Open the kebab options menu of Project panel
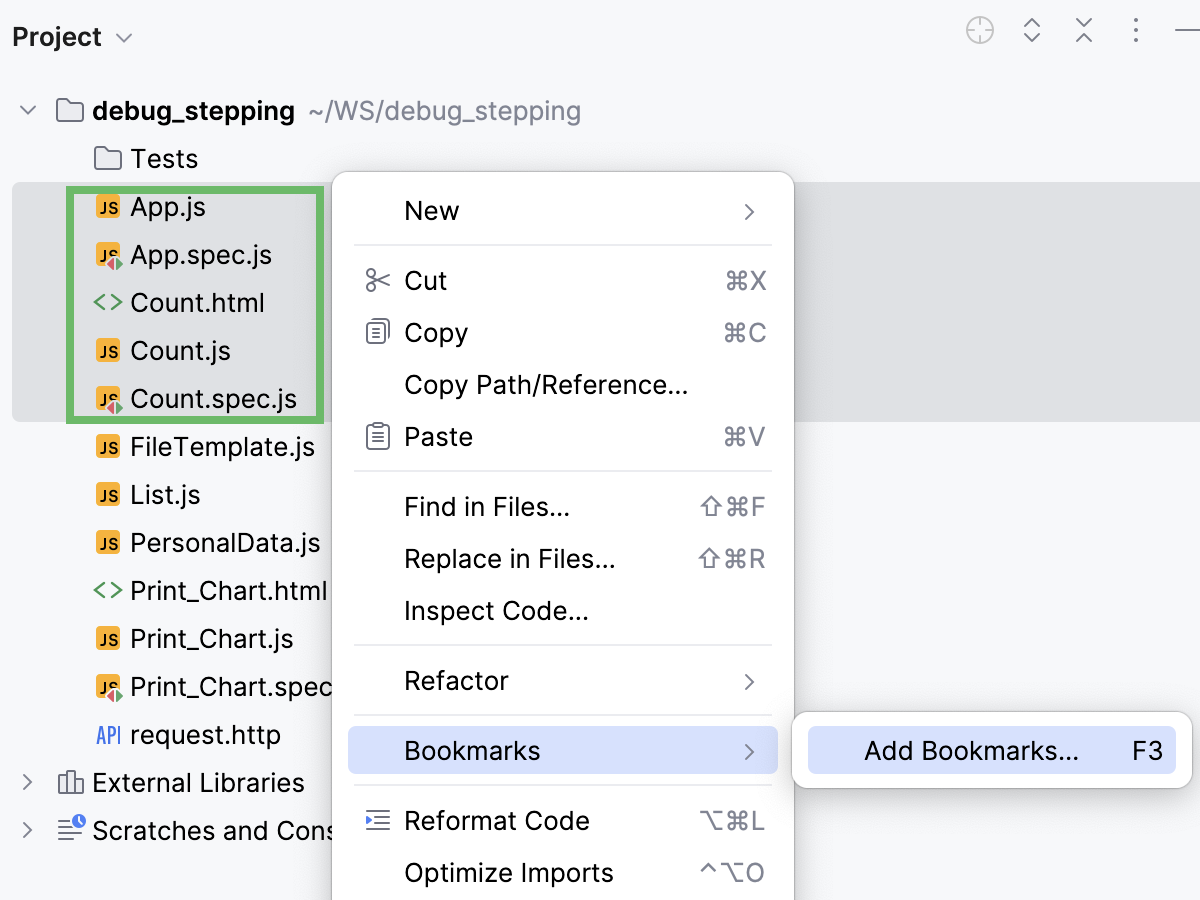The height and width of the screenshot is (900, 1200). click(1135, 30)
